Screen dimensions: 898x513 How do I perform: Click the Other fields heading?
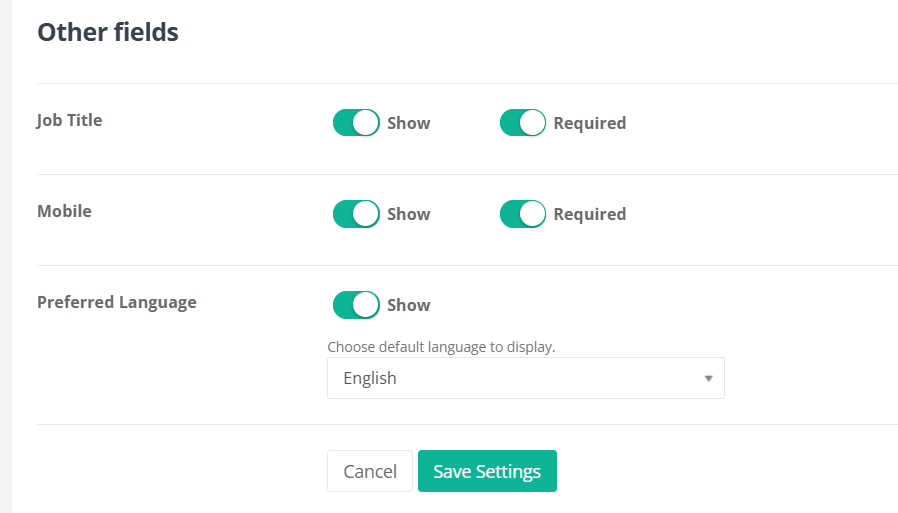tap(108, 32)
